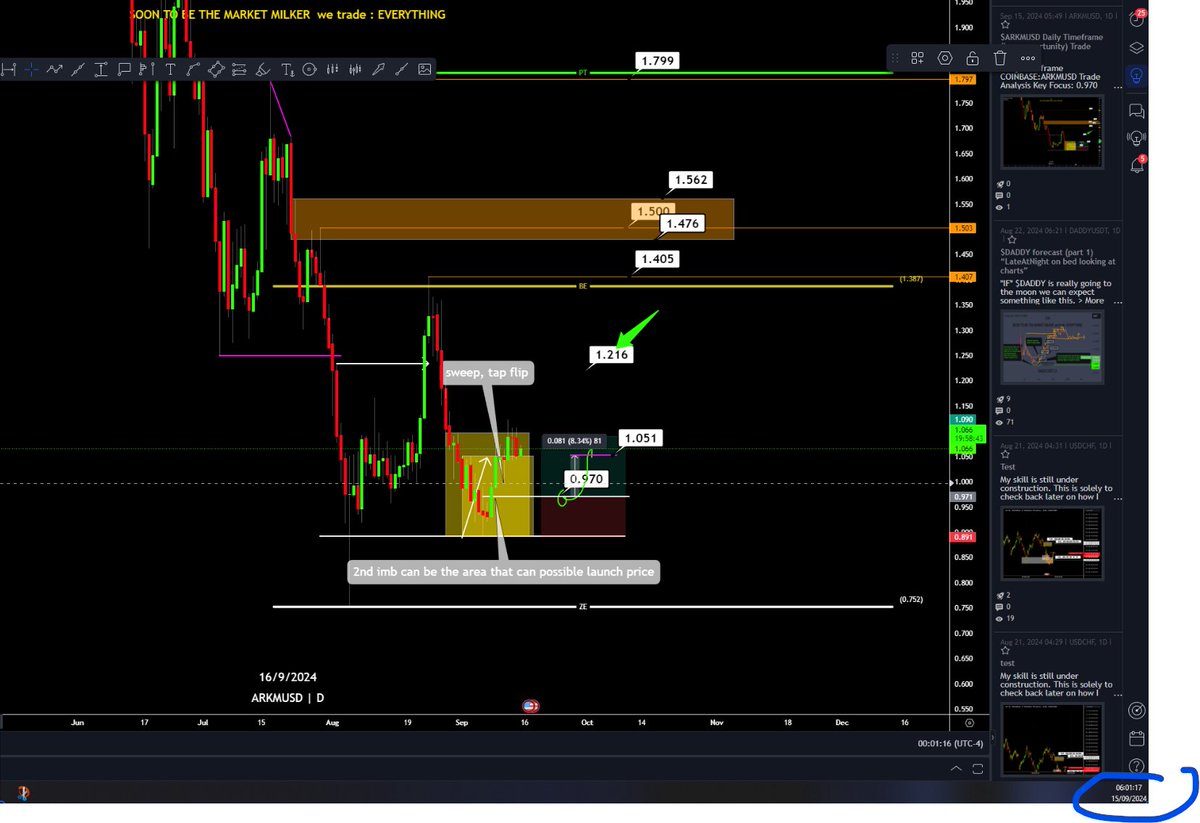The height and width of the screenshot is (823, 1200).
Task: Maximize the bottom panel icon
Action: tap(978, 768)
